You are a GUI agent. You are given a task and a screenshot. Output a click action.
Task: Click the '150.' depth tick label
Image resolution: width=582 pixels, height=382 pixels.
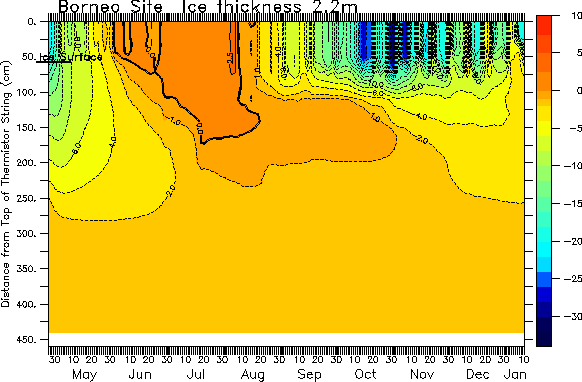[27, 127]
